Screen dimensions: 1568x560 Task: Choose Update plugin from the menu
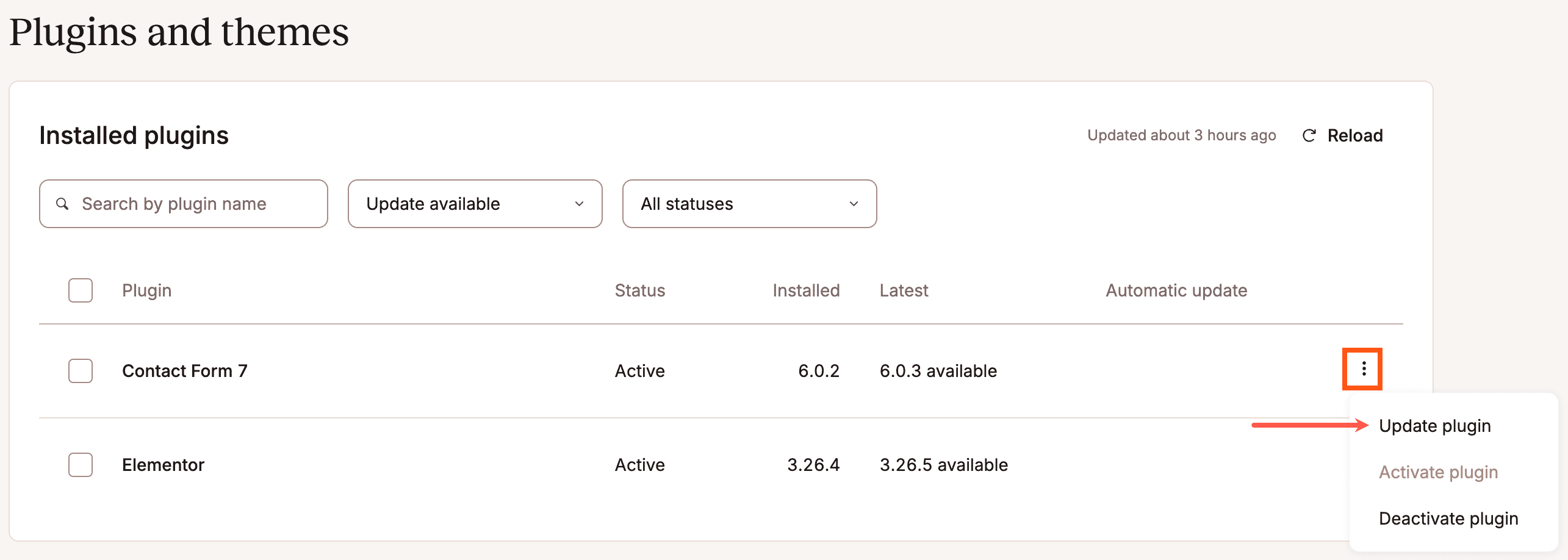(1434, 426)
